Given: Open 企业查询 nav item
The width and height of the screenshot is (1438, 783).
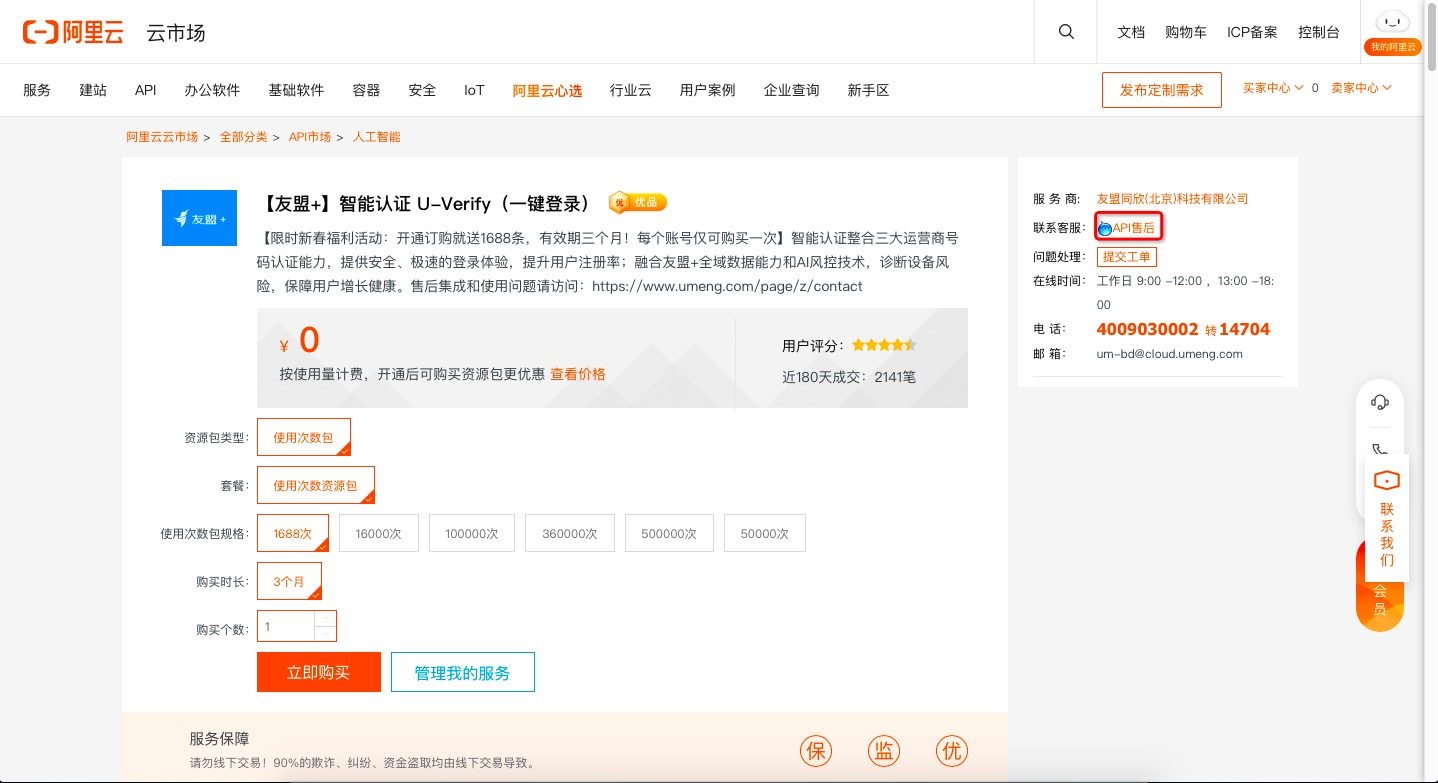Looking at the screenshot, I should pyautogui.click(x=792, y=90).
